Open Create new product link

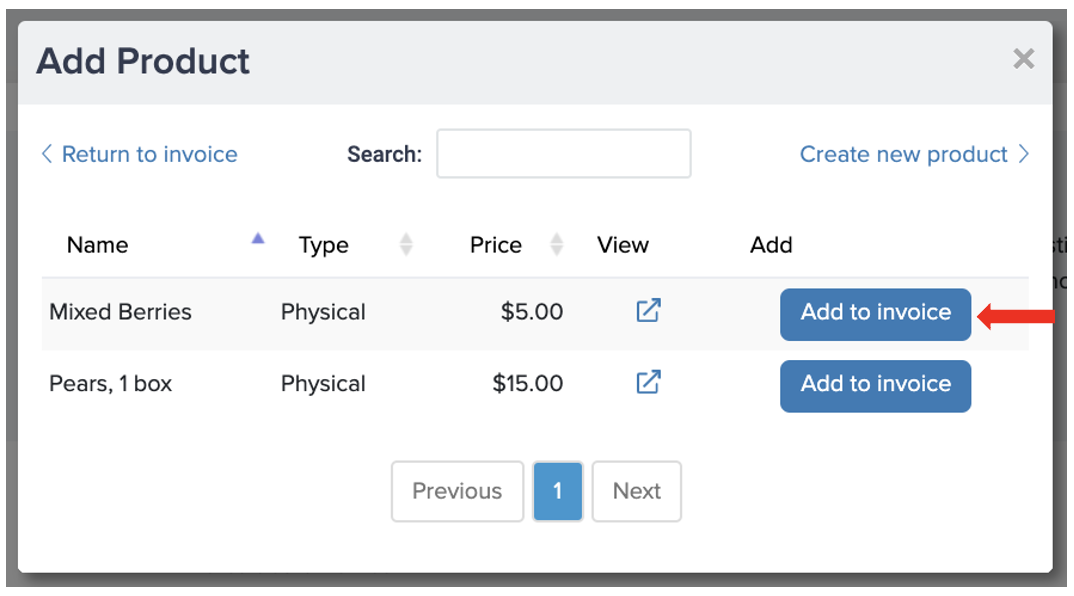pos(903,154)
